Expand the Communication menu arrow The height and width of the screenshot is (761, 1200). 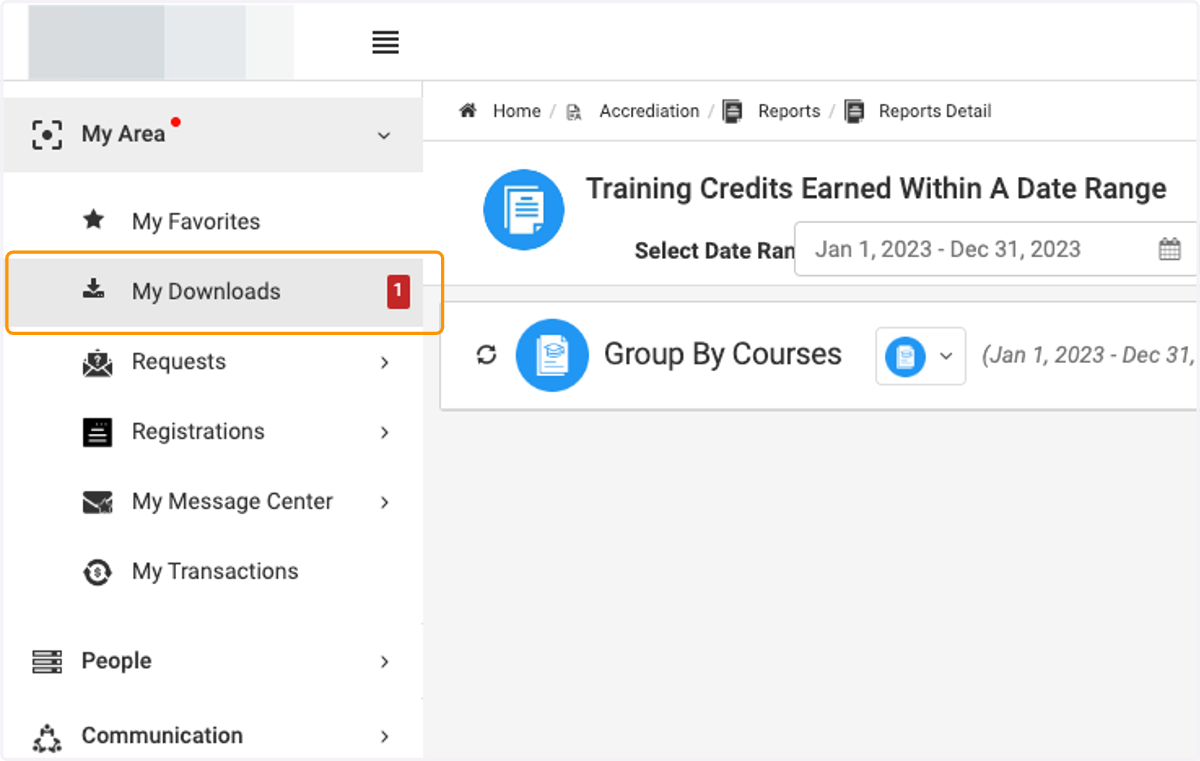pos(385,736)
